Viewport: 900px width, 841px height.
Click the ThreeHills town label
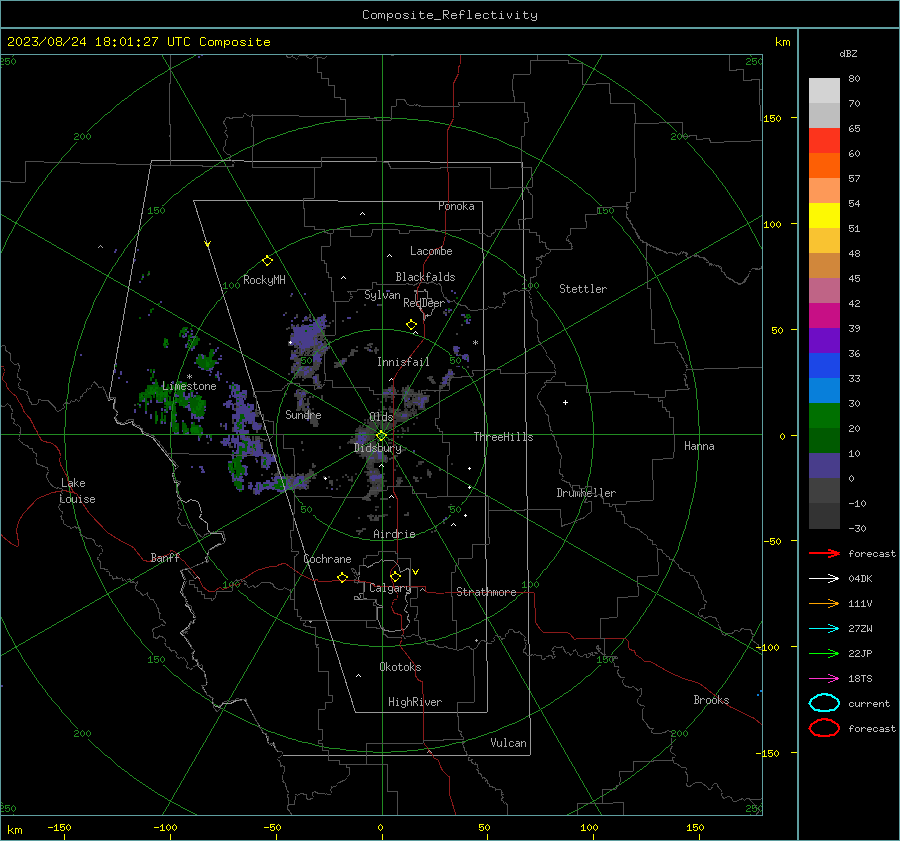[x=503, y=437]
